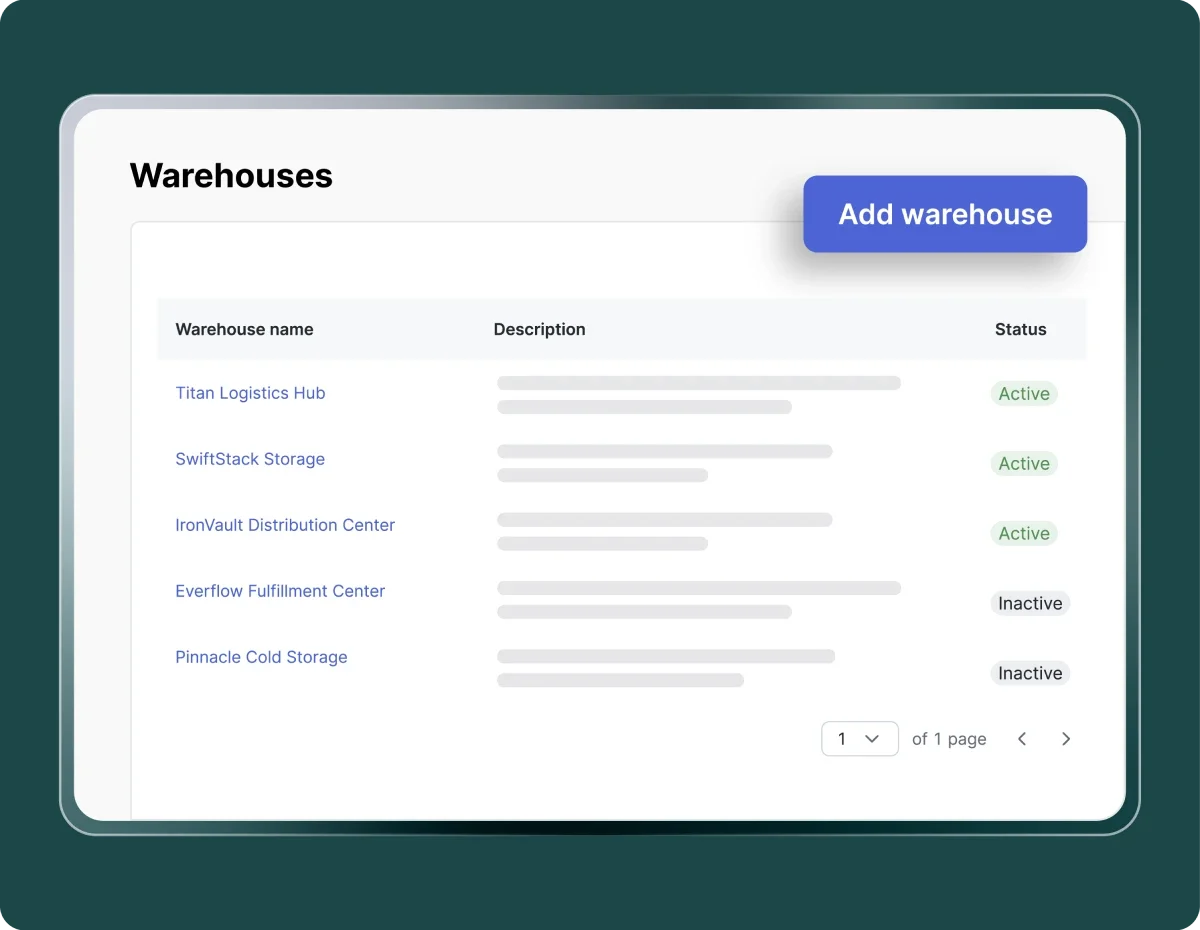Click the Add warehouse button

pos(945,214)
